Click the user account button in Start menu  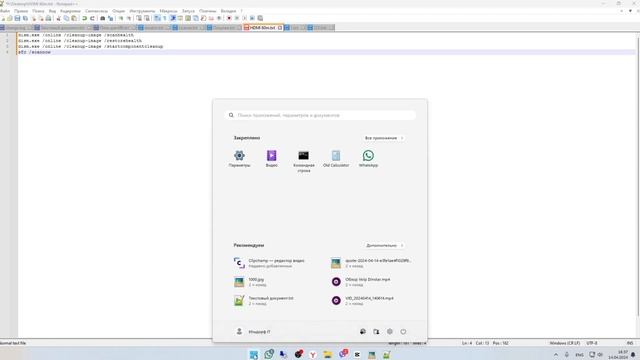point(253,332)
